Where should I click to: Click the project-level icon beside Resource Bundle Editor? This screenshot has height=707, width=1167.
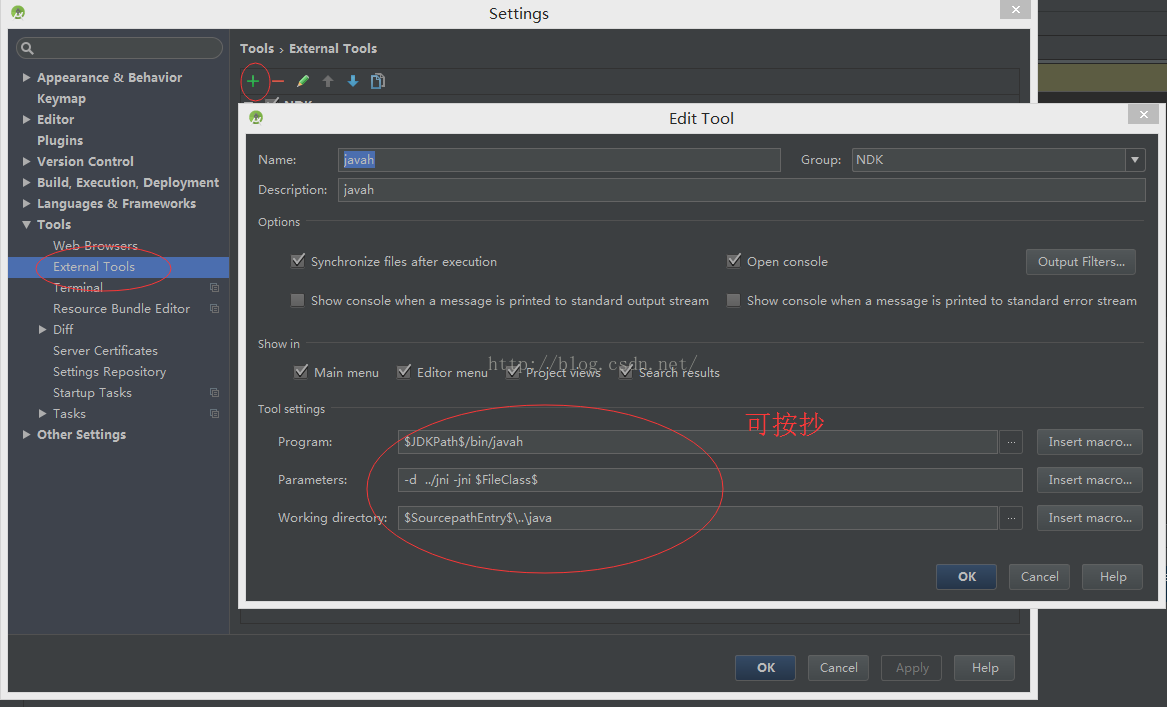[214, 308]
